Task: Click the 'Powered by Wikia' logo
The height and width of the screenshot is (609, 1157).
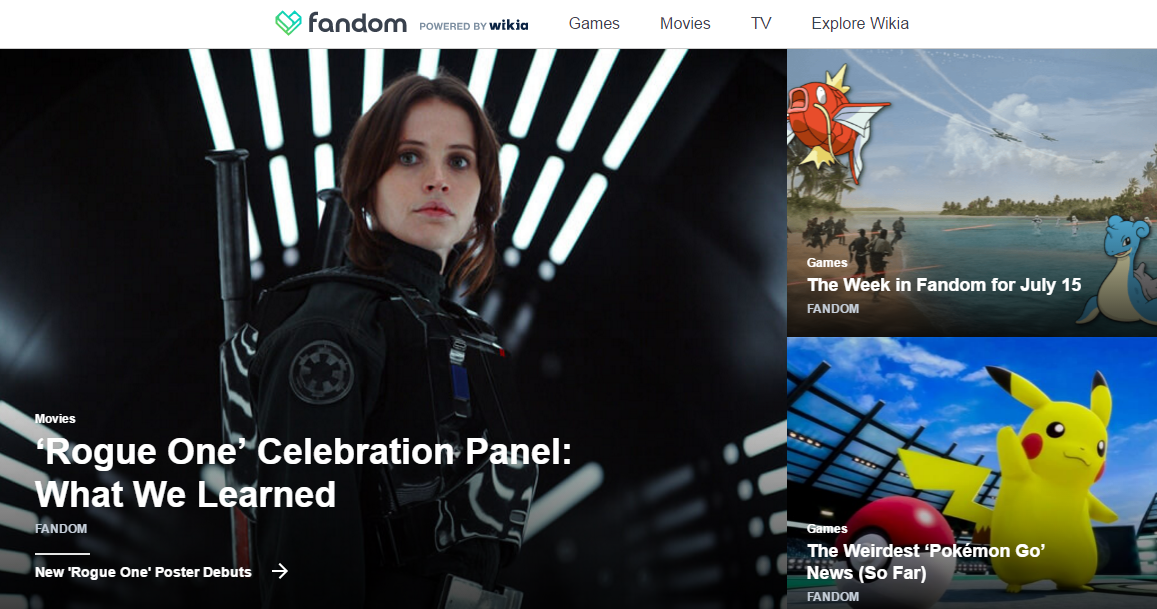Action: (x=474, y=26)
